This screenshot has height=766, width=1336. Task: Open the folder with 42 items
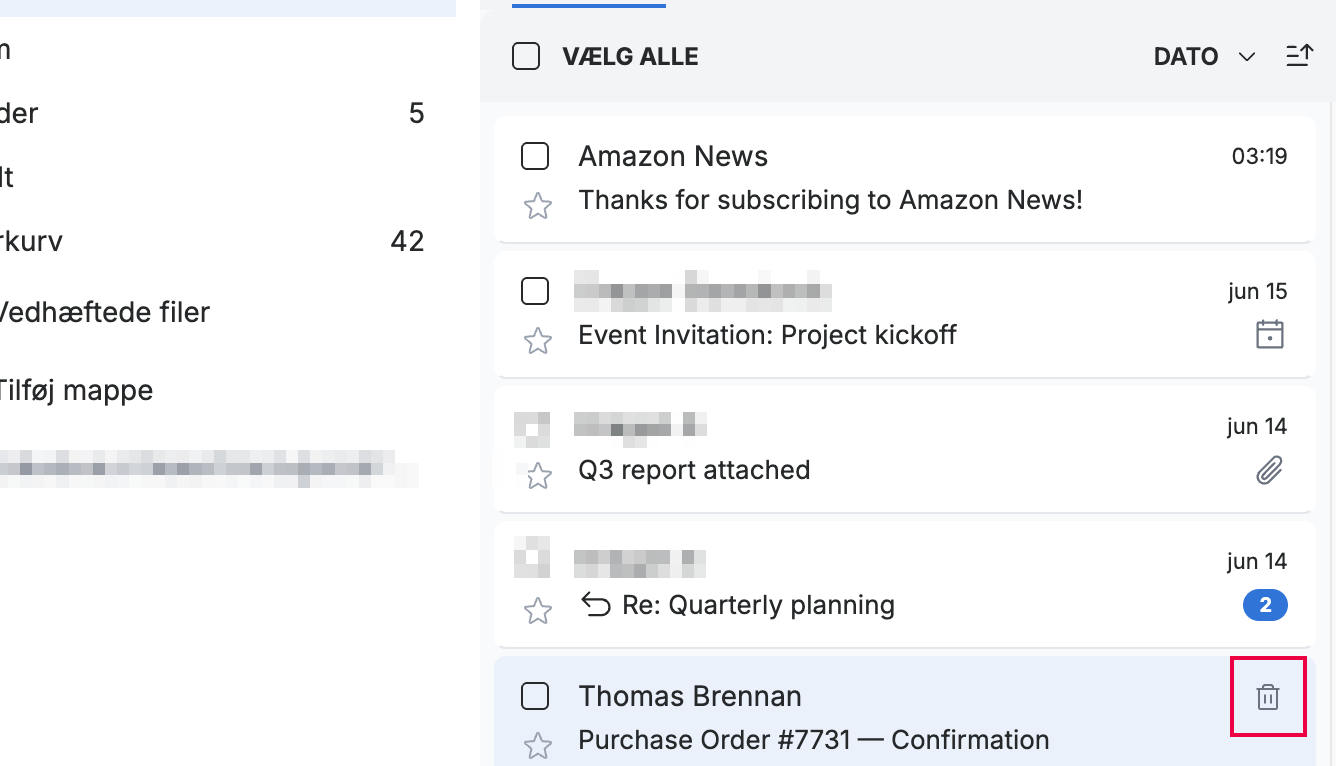pyautogui.click(x=212, y=241)
